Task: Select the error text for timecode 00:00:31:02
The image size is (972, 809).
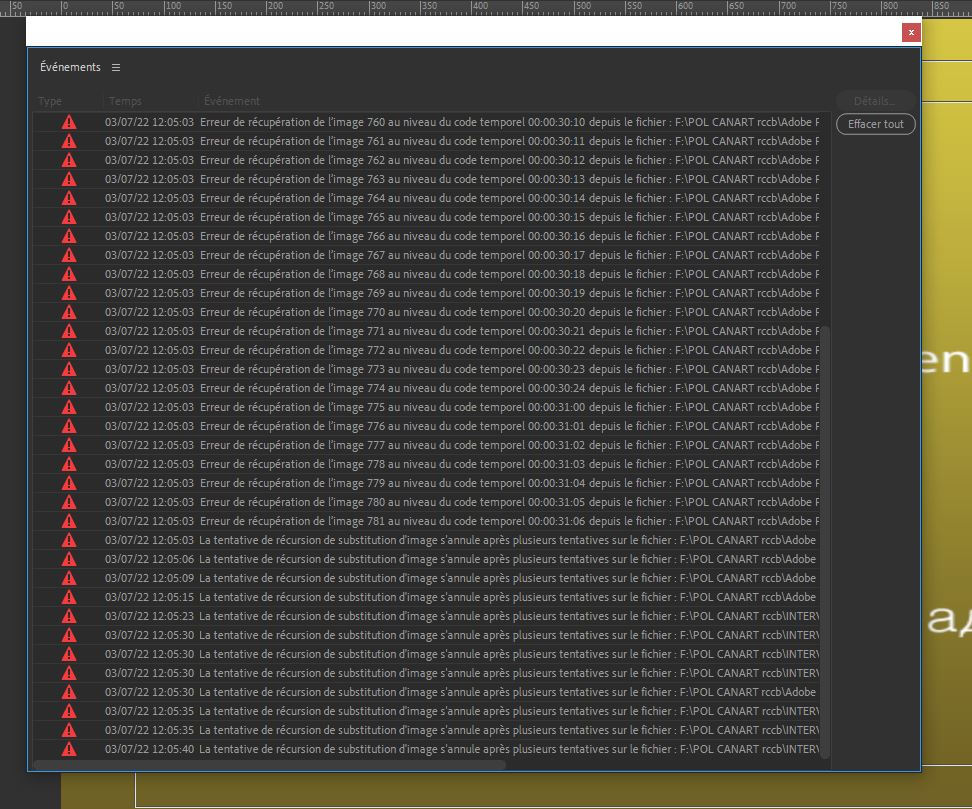Action: (x=510, y=445)
